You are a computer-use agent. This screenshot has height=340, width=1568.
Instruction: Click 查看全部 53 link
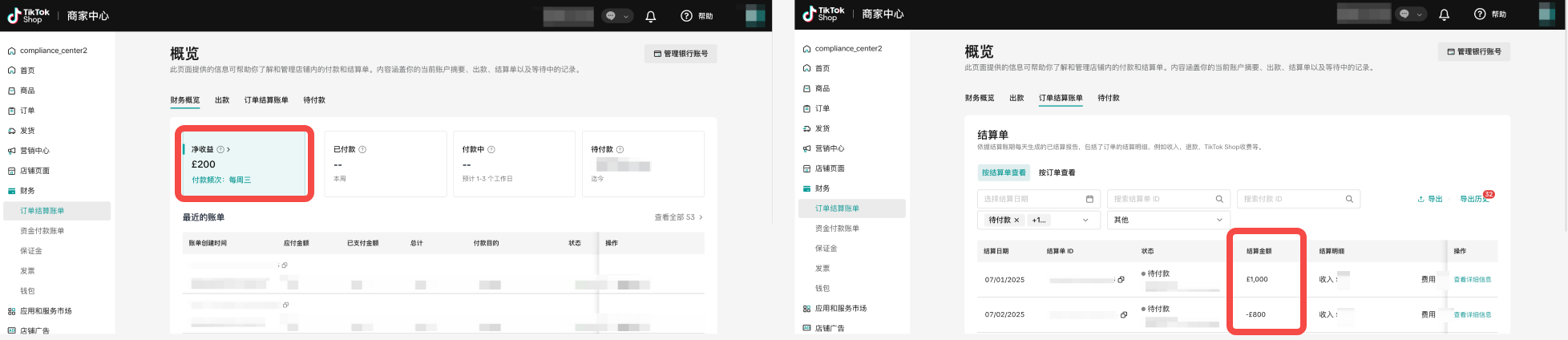click(678, 217)
